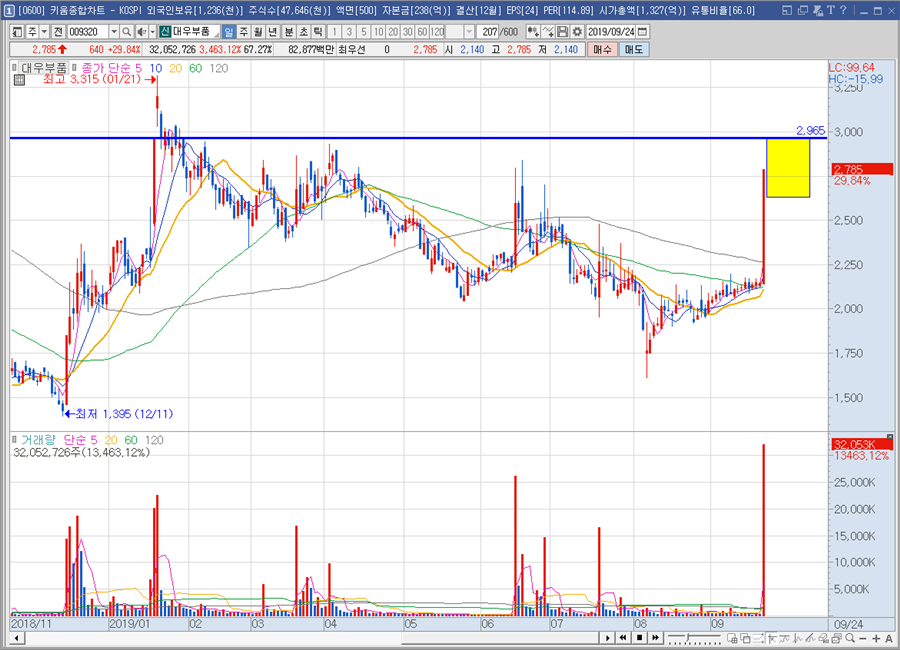
Task: Click the fast forward chart button
Action: coord(655,638)
